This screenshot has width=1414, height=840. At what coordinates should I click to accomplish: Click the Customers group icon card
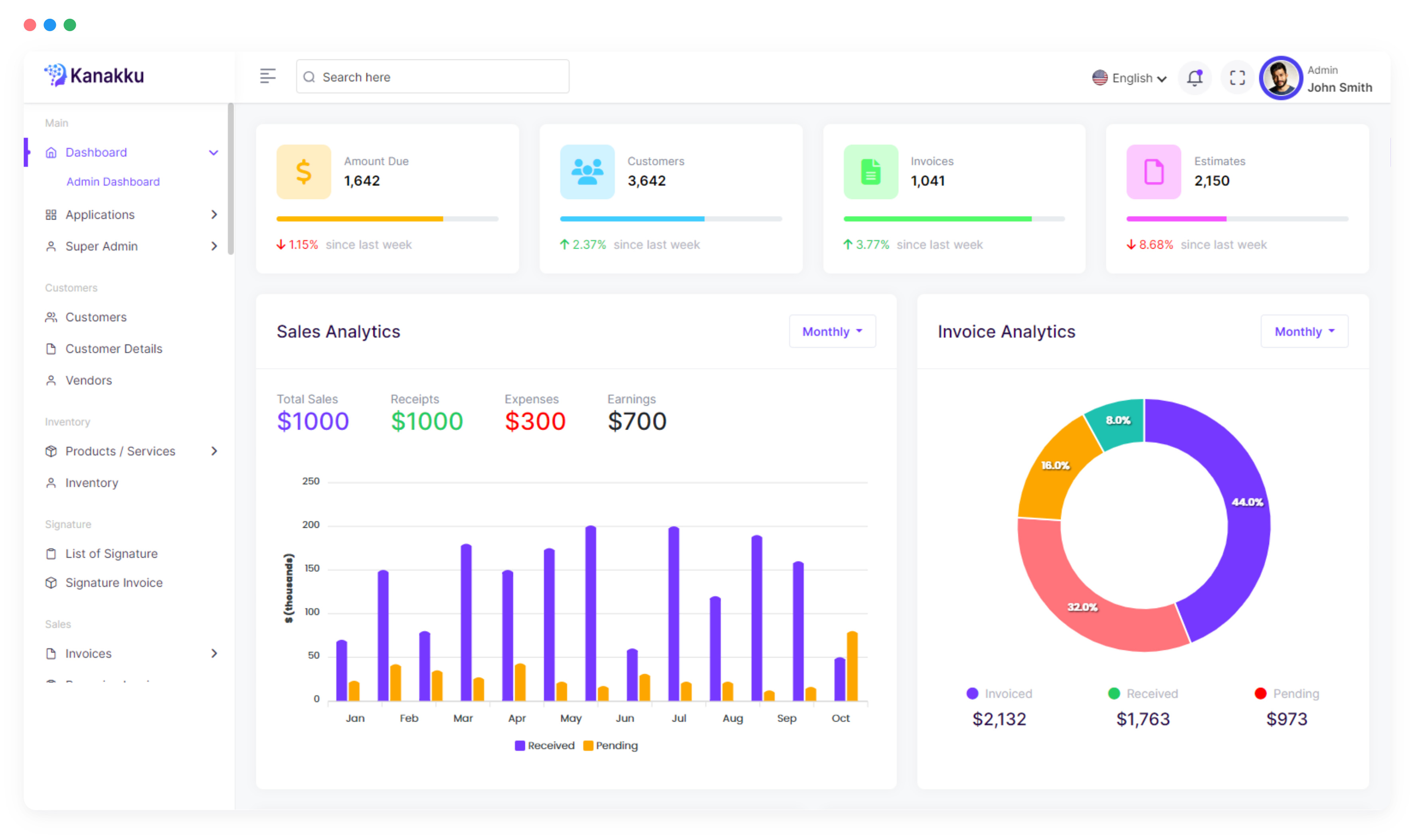587,172
